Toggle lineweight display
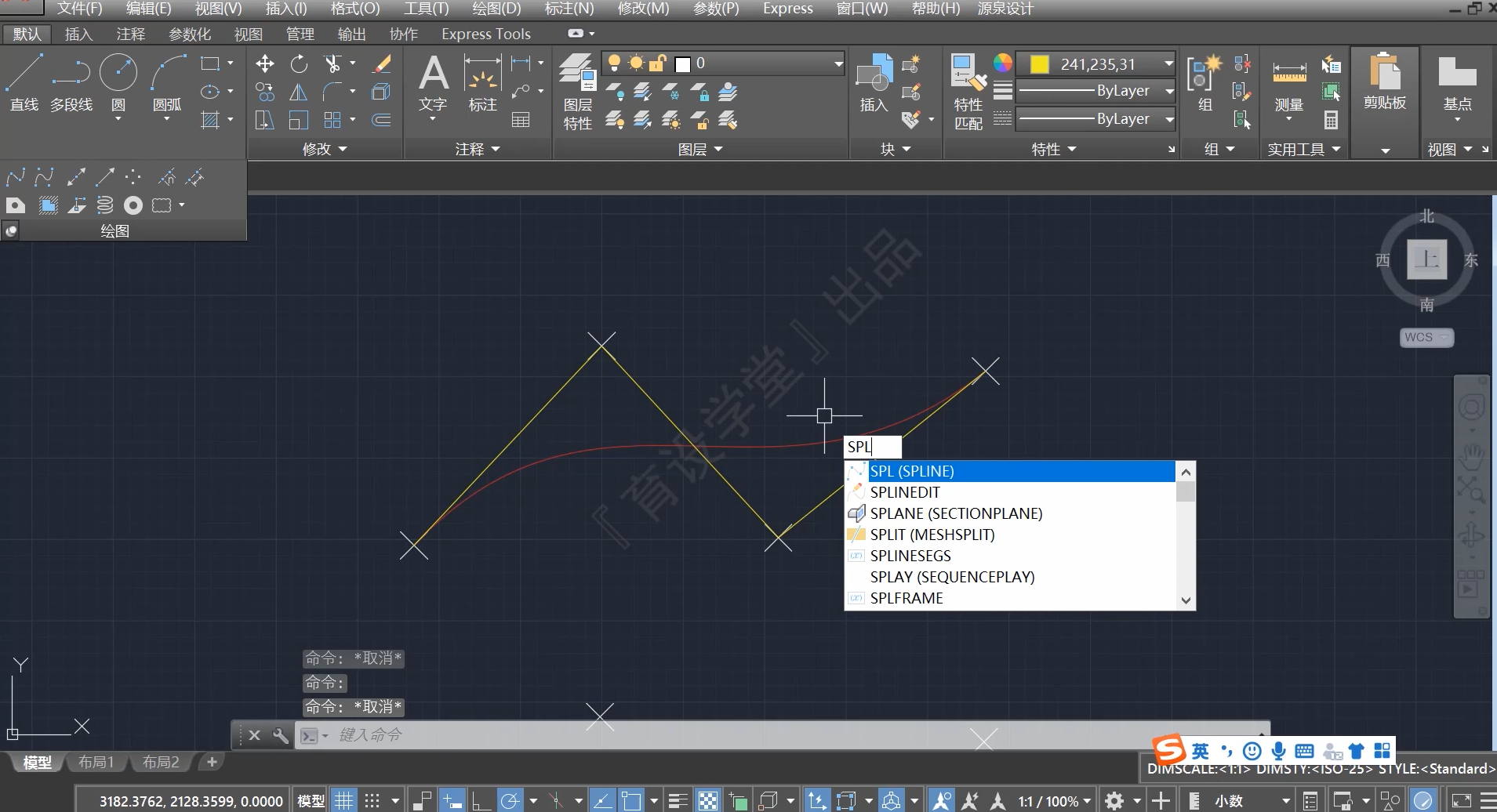This screenshot has width=1497, height=812. coord(678,800)
